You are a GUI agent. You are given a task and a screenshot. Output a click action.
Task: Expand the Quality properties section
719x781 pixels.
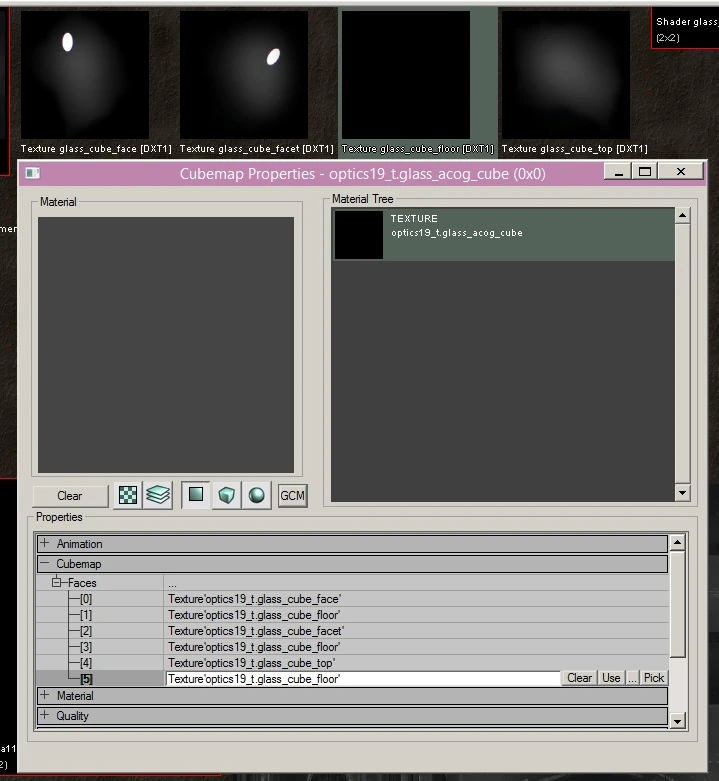coord(45,715)
